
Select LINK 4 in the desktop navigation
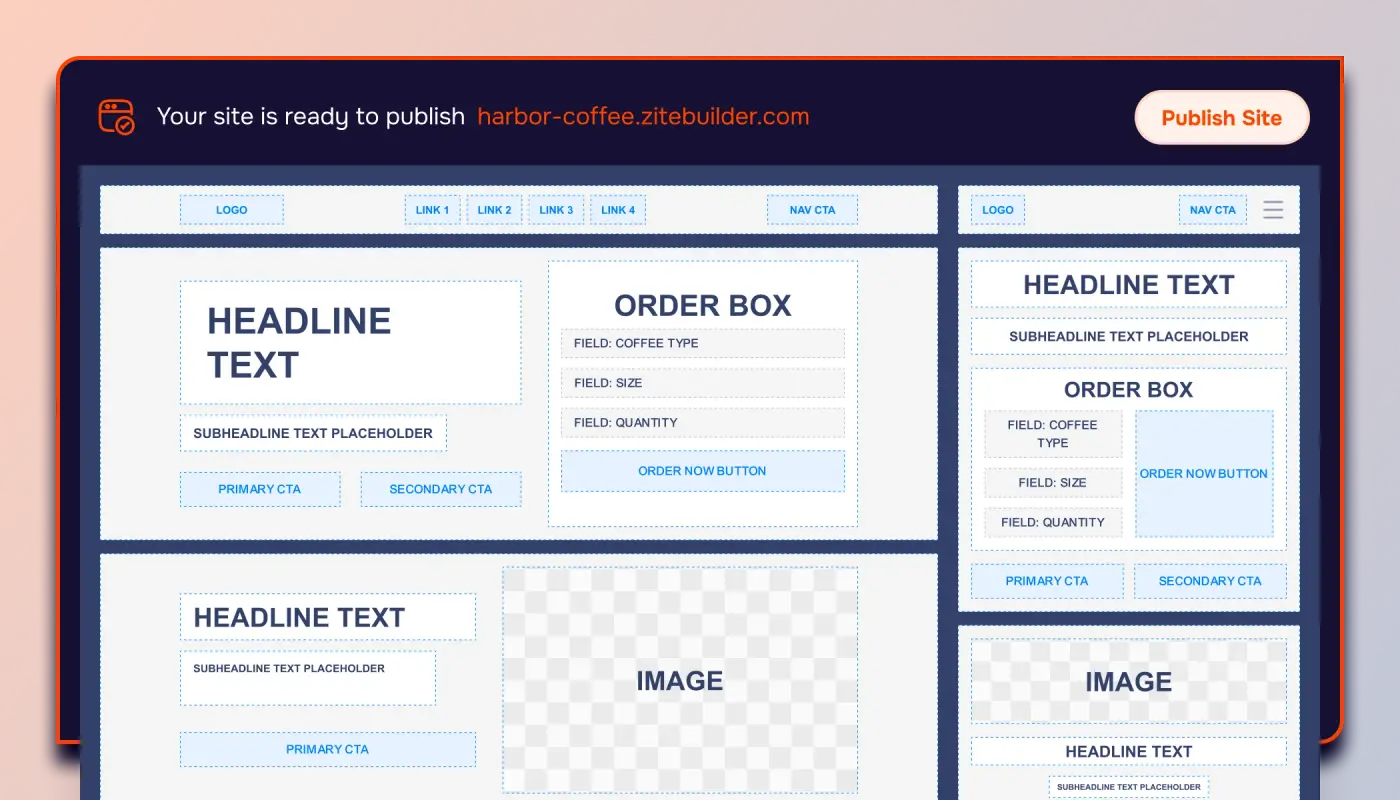point(619,210)
